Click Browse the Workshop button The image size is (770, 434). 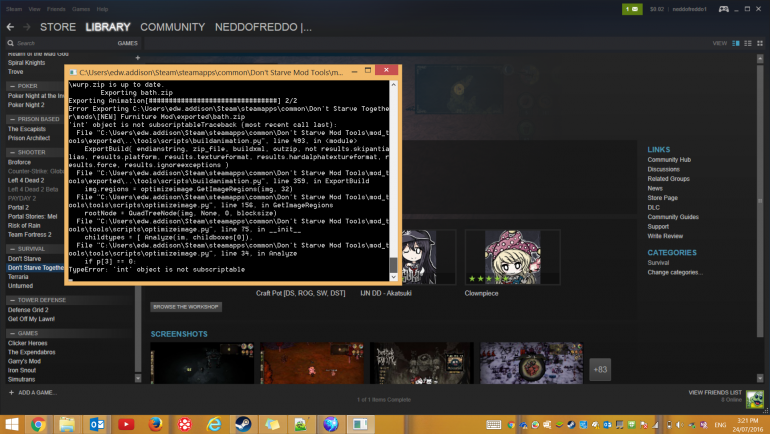(x=186, y=307)
